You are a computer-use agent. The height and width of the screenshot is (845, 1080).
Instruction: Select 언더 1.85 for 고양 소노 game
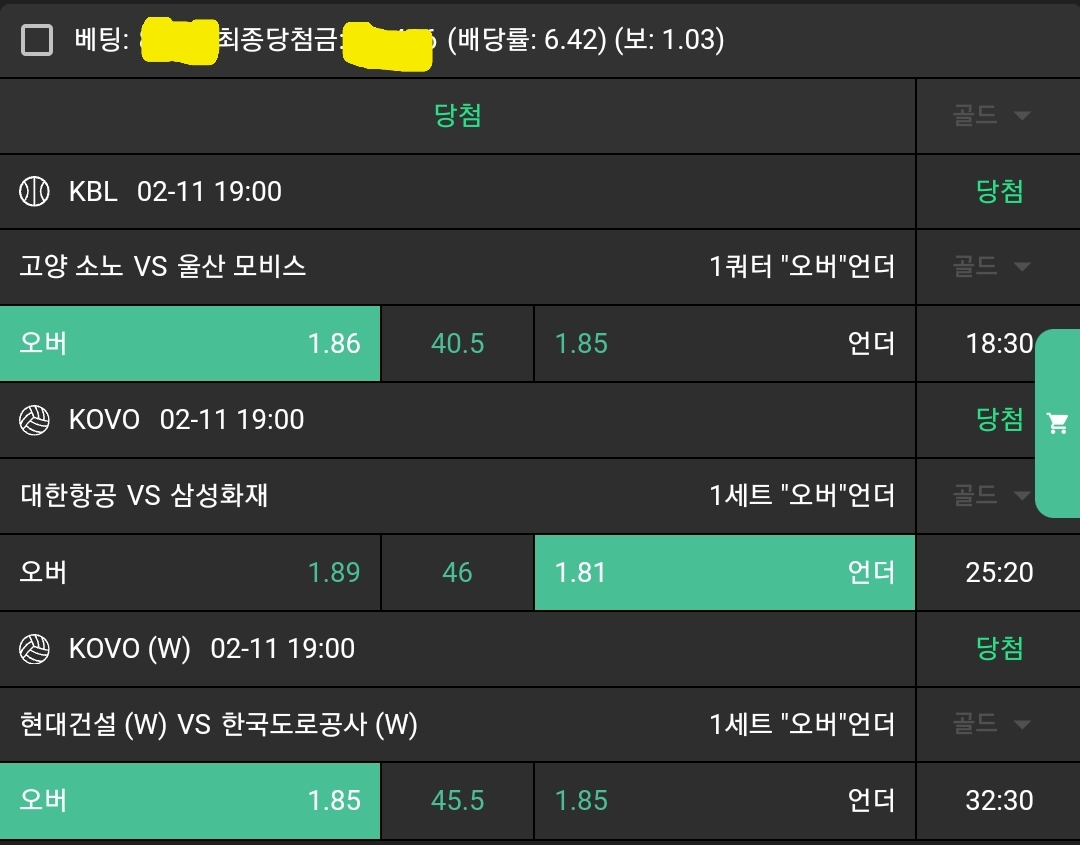pos(724,344)
